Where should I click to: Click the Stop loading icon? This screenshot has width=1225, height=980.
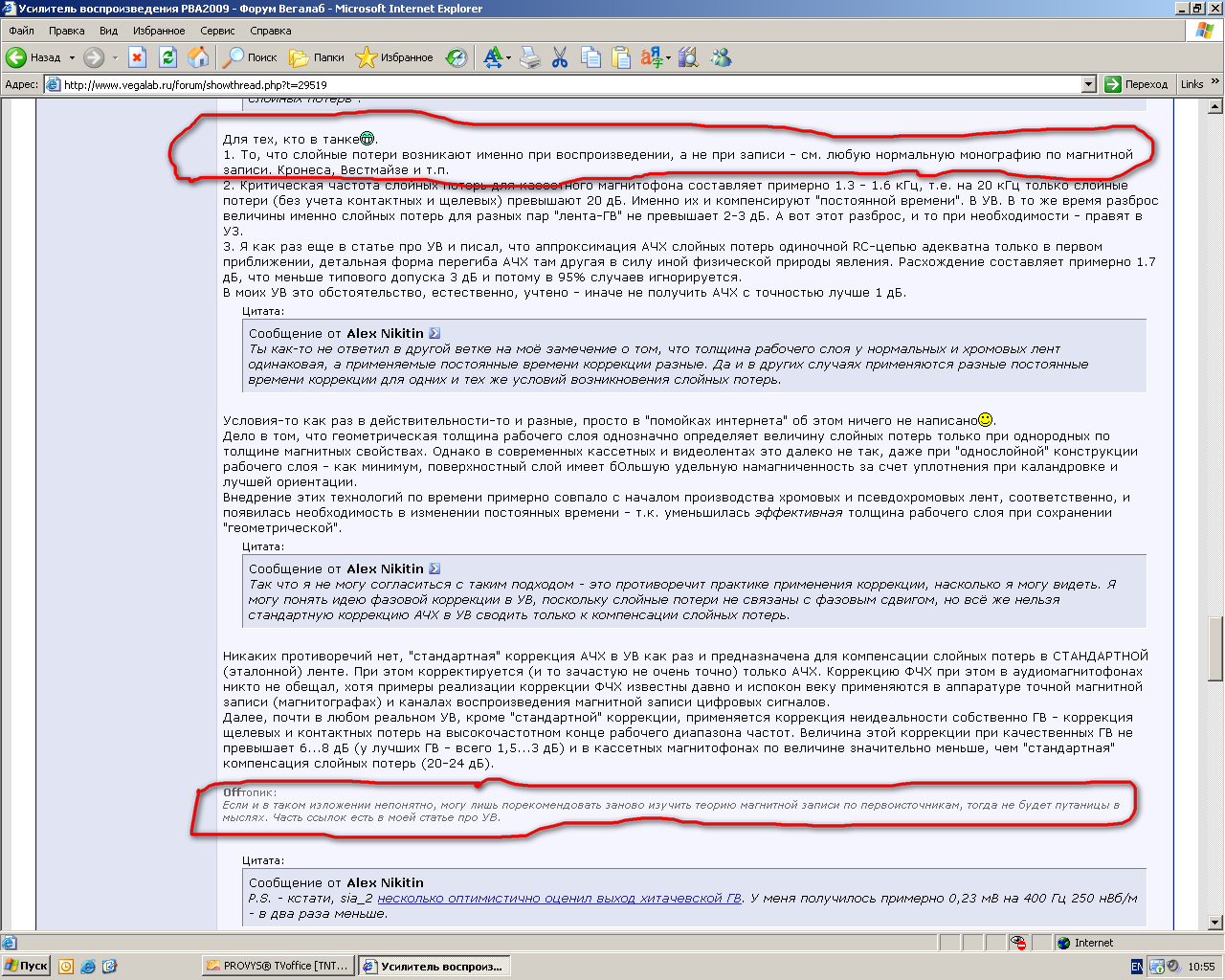(x=137, y=57)
